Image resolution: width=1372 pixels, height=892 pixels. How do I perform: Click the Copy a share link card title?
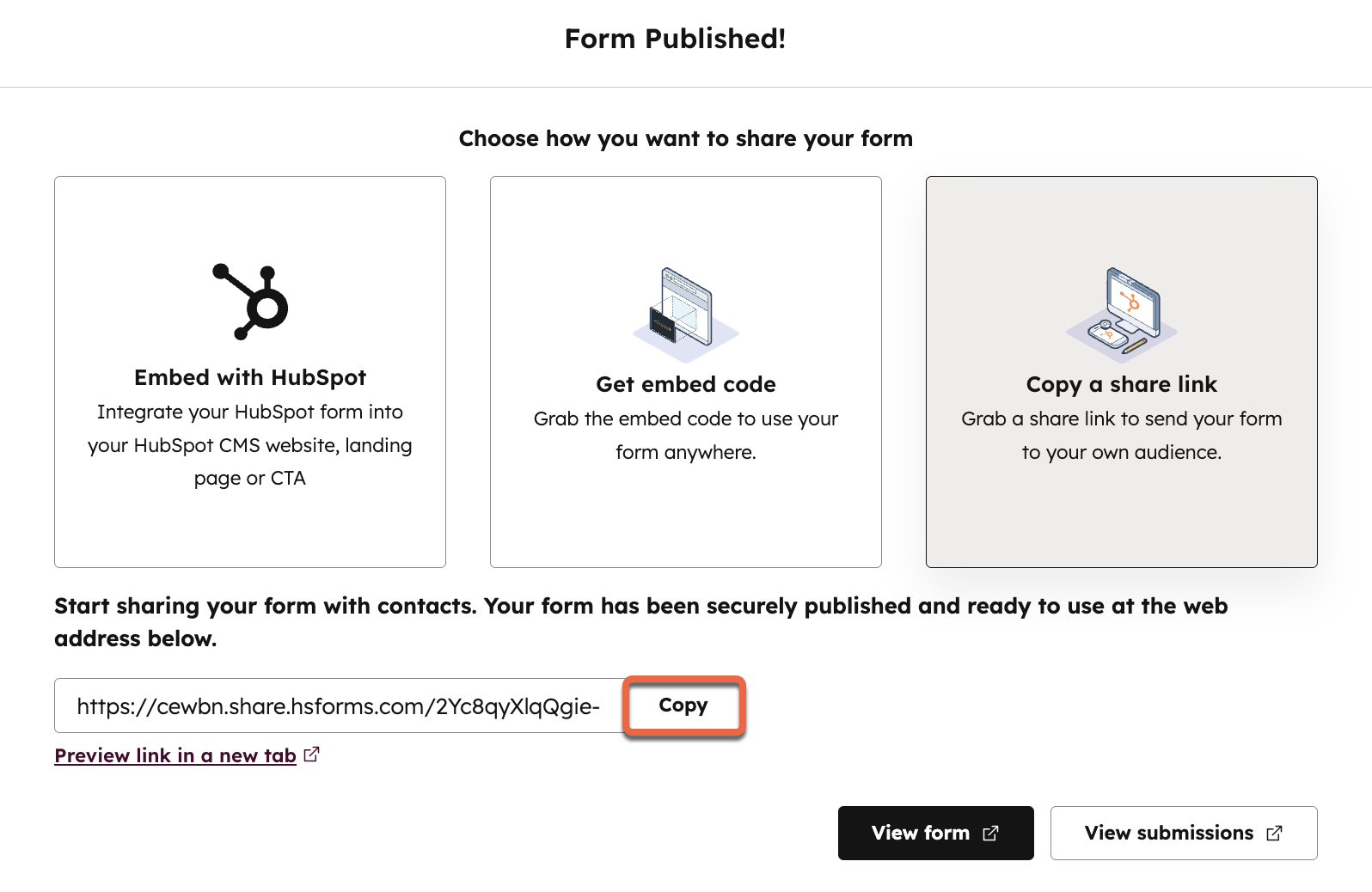[x=1120, y=384]
